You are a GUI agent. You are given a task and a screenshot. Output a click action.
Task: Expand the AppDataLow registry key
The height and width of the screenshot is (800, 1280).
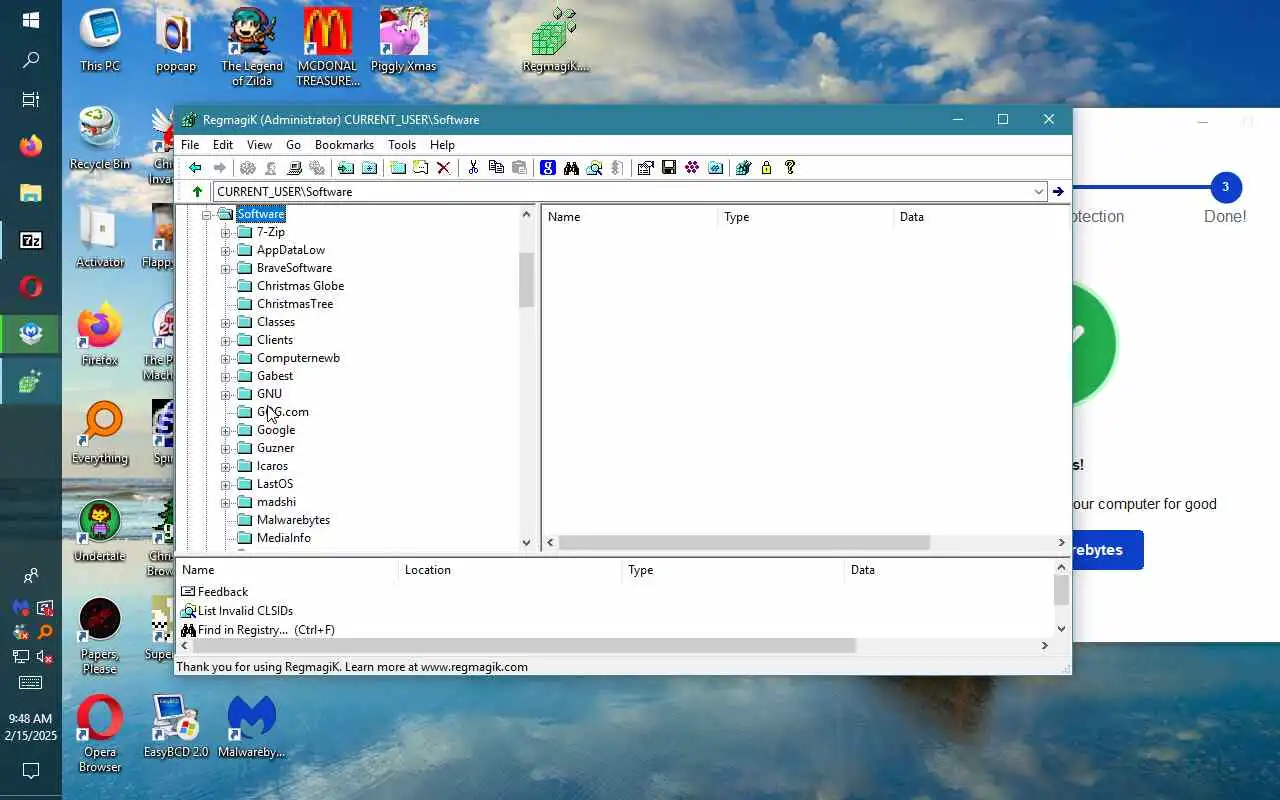click(226, 250)
